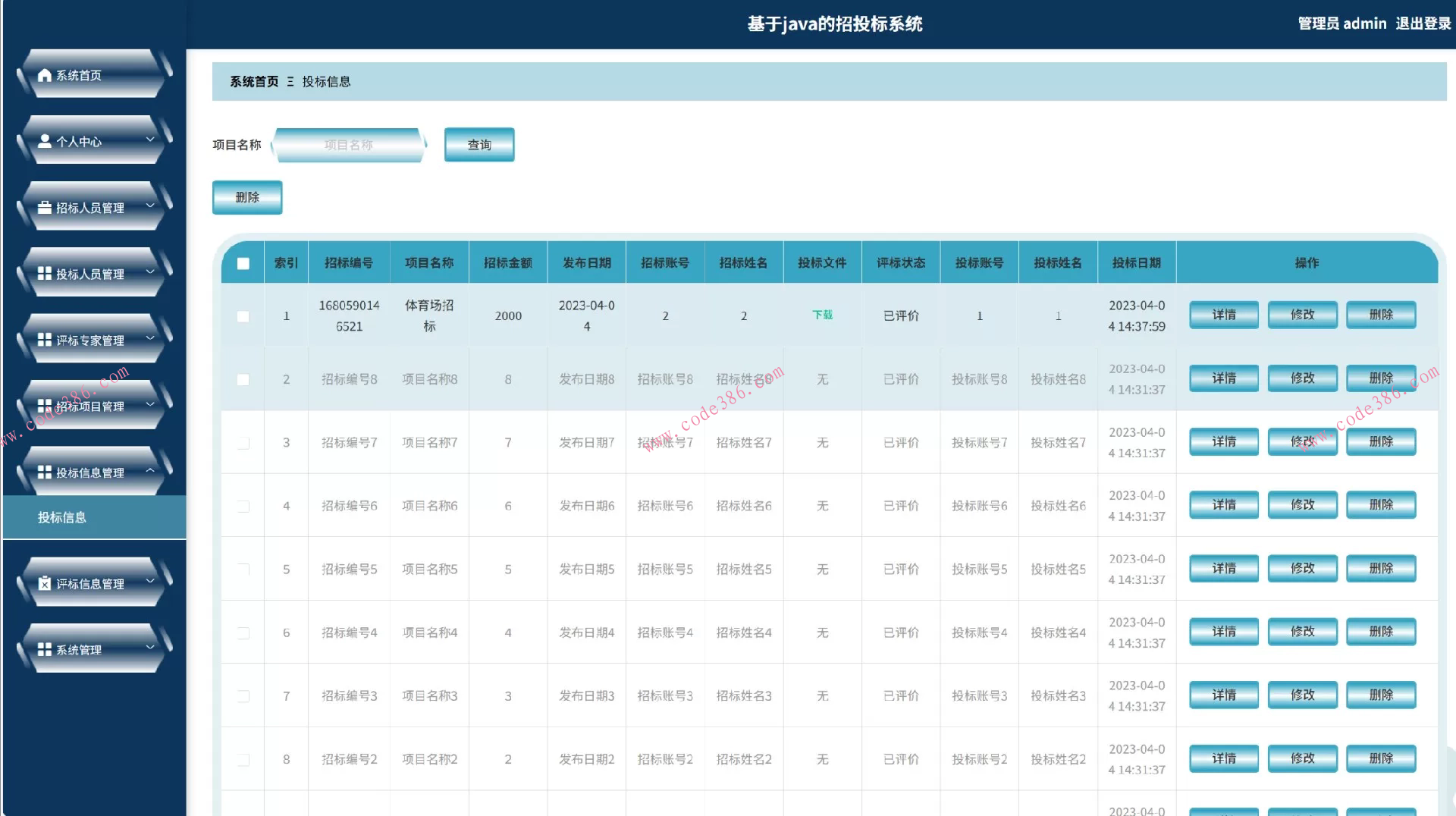Click the grid icon for 投标信息管理
The width and height of the screenshot is (1456, 816).
pos(45,472)
